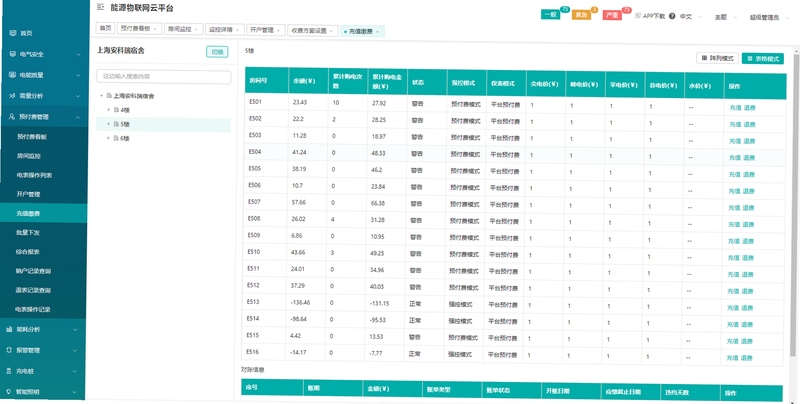The height and width of the screenshot is (404, 800).
Task: Switch to the 房间监控 tab
Action: [x=184, y=29]
